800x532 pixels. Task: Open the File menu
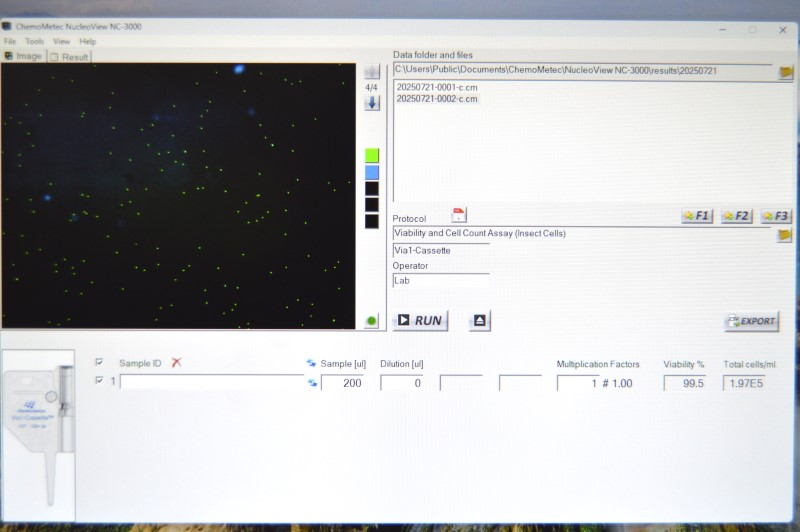10,41
